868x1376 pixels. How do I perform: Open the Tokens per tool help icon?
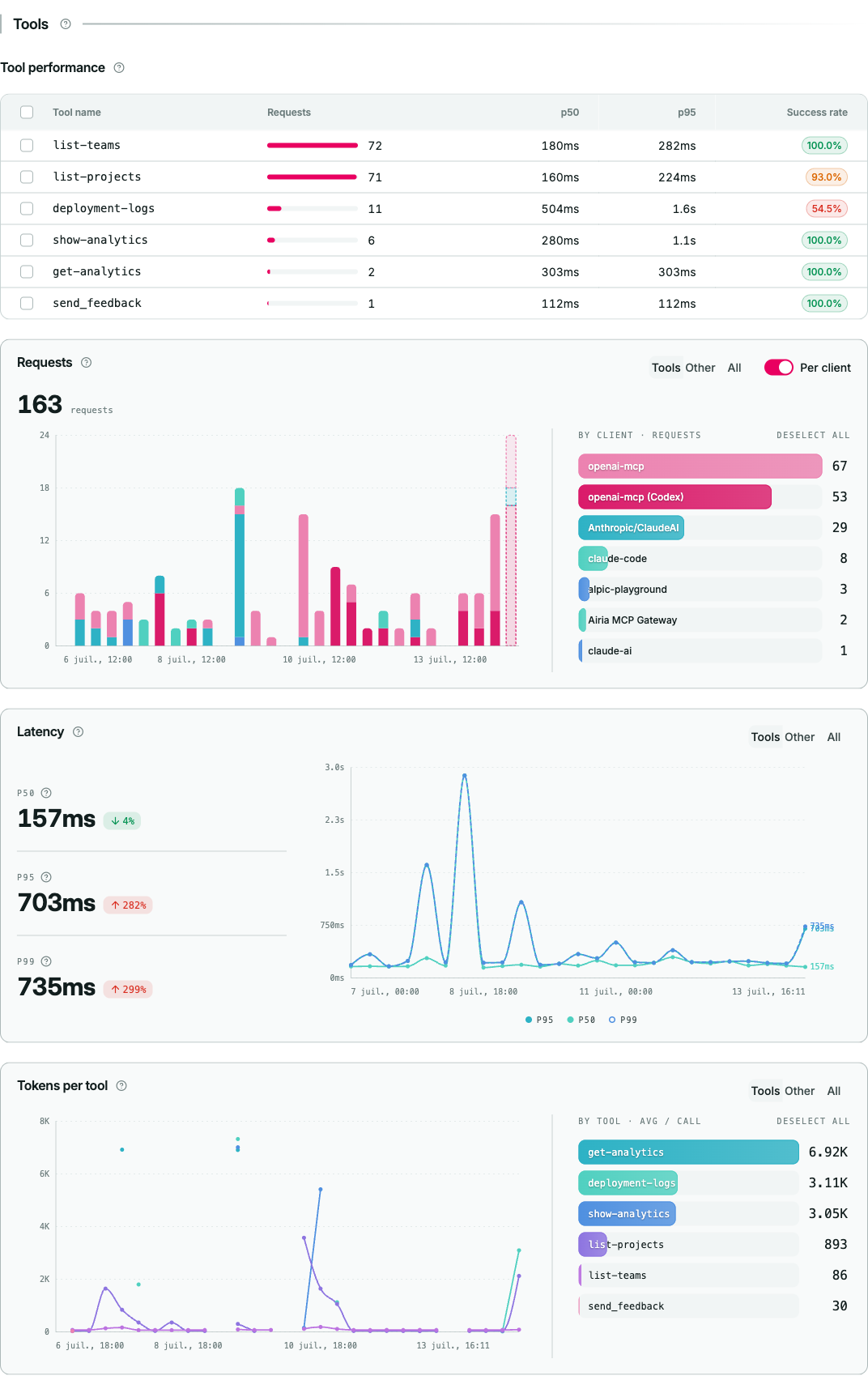click(121, 1086)
